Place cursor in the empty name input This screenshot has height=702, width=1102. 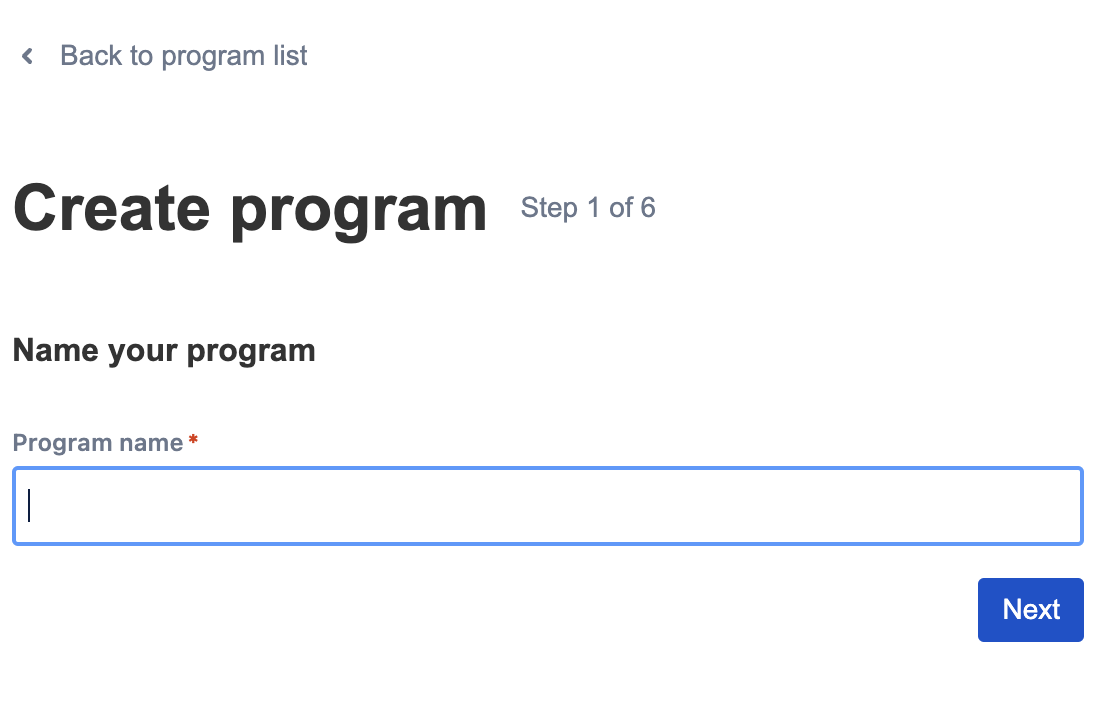coord(547,506)
